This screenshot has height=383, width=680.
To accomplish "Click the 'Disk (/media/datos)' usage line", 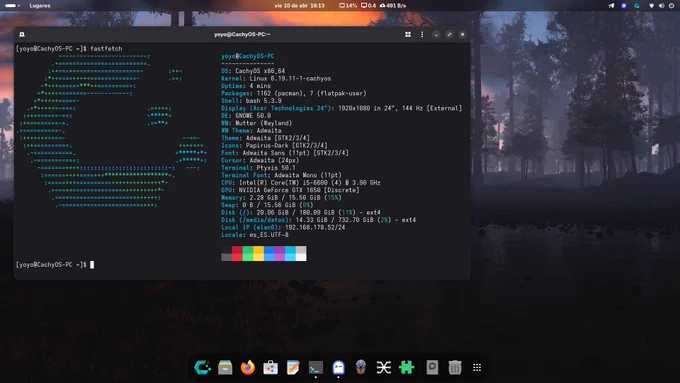I will (x=318, y=220).
